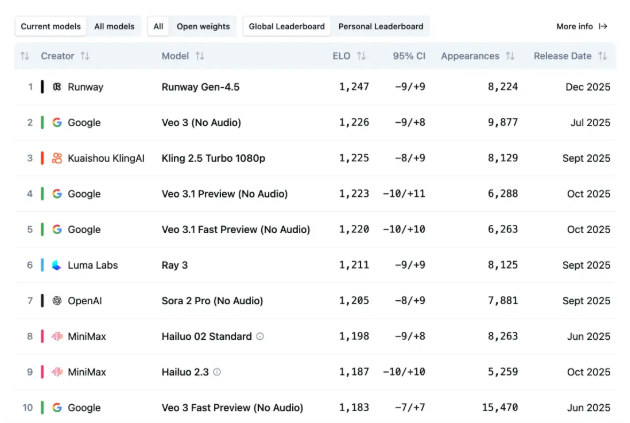Open Runway Gen-4.5 model link

tap(200, 87)
